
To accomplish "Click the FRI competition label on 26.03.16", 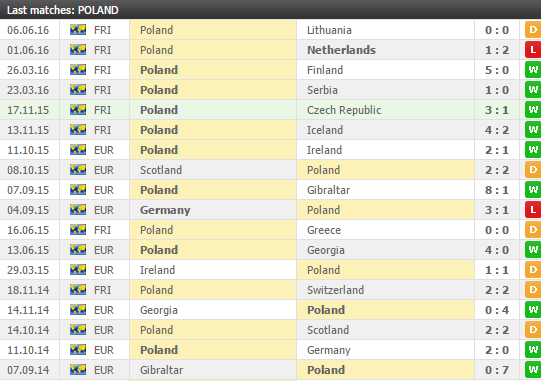I will [x=102, y=70].
